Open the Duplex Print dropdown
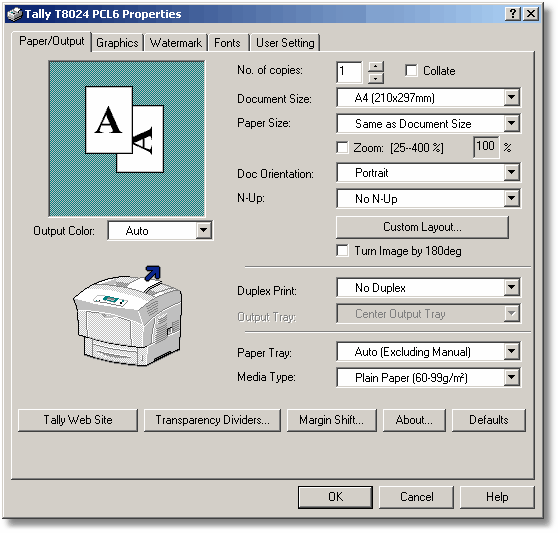Screen dimensions: 558x533 [429, 287]
